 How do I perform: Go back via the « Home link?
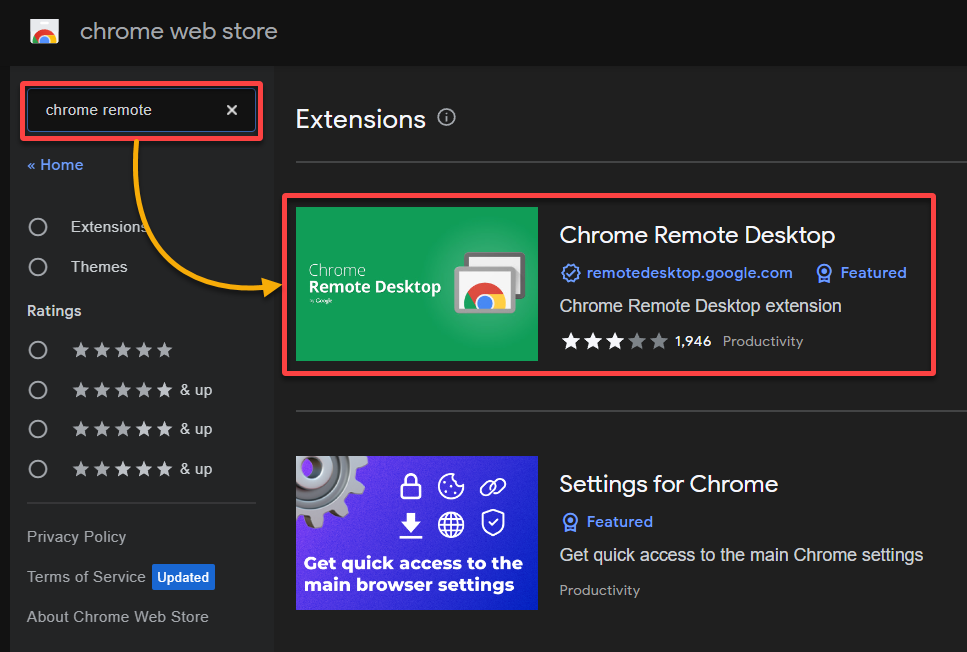click(x=55, y=165)
